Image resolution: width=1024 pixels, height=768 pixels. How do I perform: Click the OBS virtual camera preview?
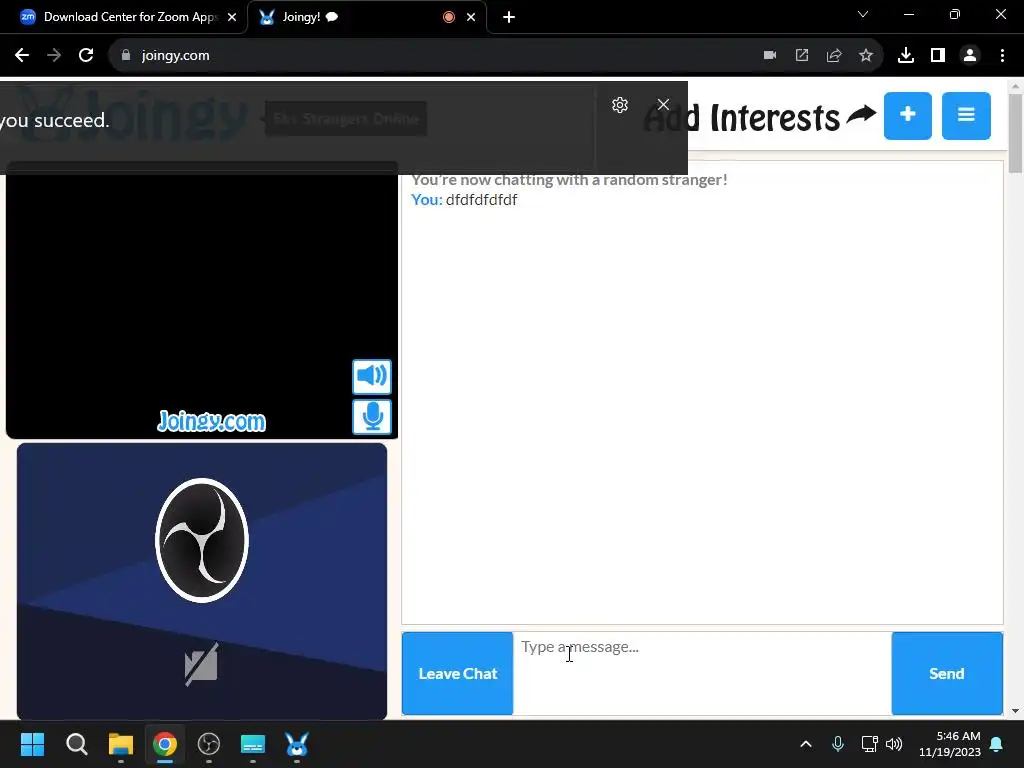point(202,581)
